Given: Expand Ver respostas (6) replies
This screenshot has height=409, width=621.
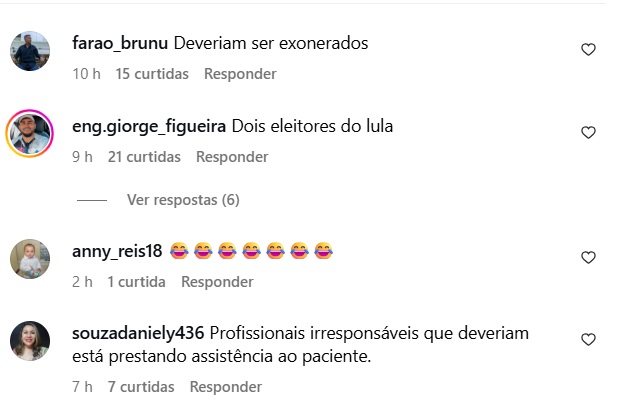Looking at the screenshot, I should pos(183,200).
